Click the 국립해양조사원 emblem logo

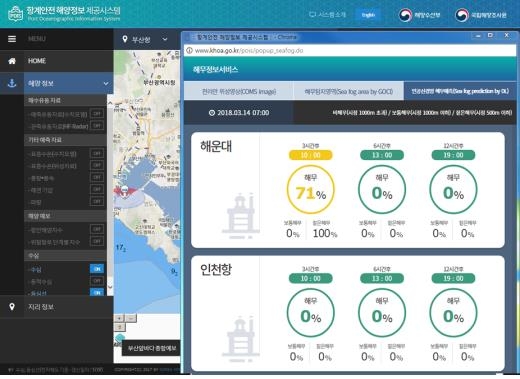(x=462, y=15)
